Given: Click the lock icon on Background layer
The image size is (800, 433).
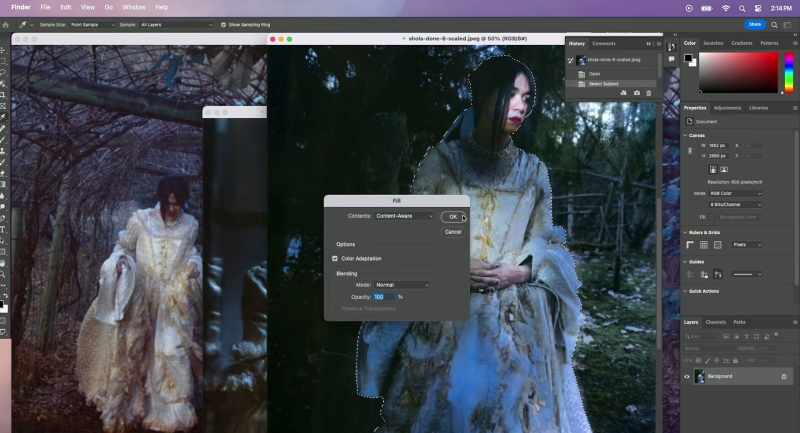Looking at the screenshot, I should 784,377.
